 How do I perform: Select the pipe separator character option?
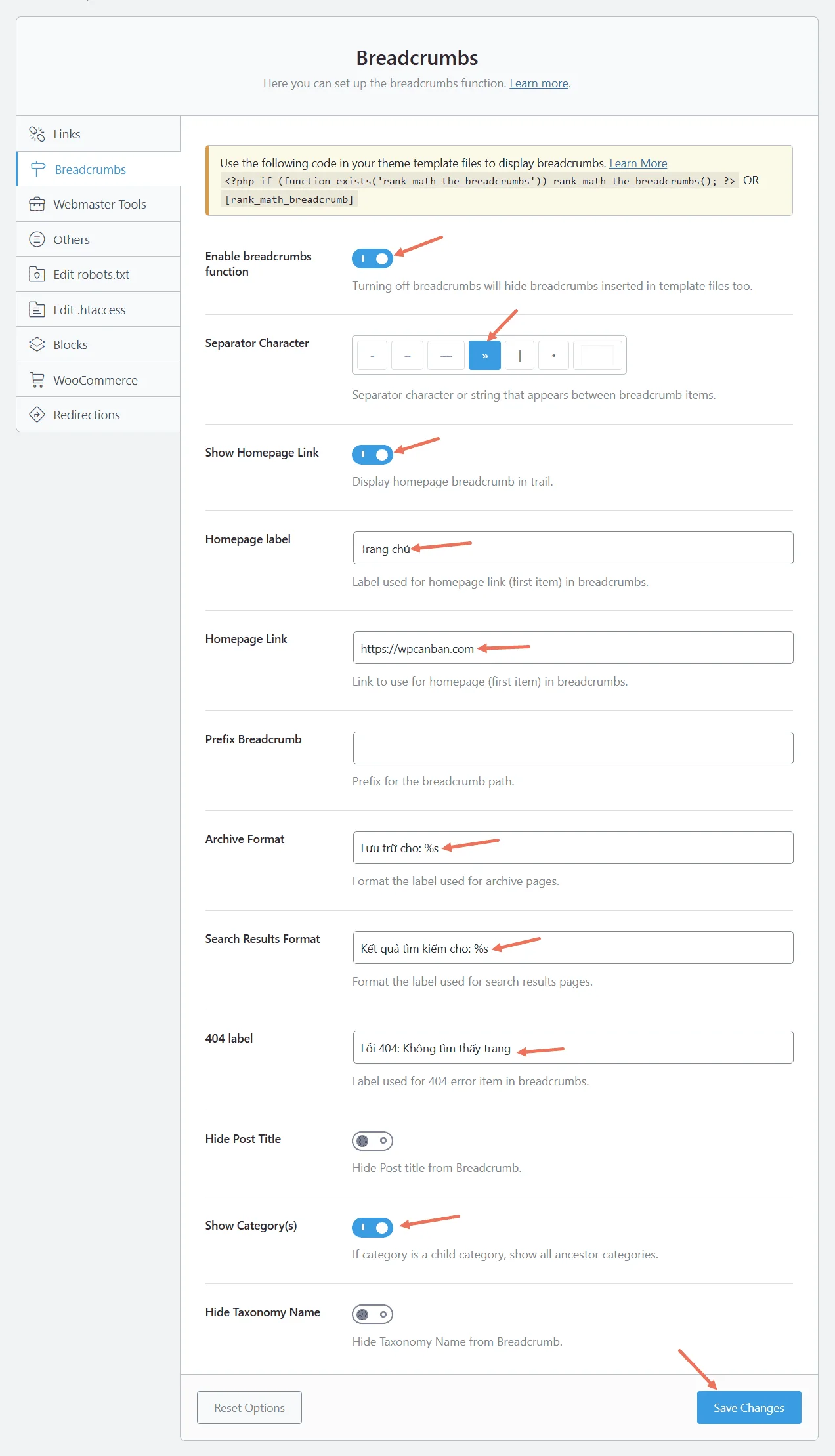(x=519, y=356)
